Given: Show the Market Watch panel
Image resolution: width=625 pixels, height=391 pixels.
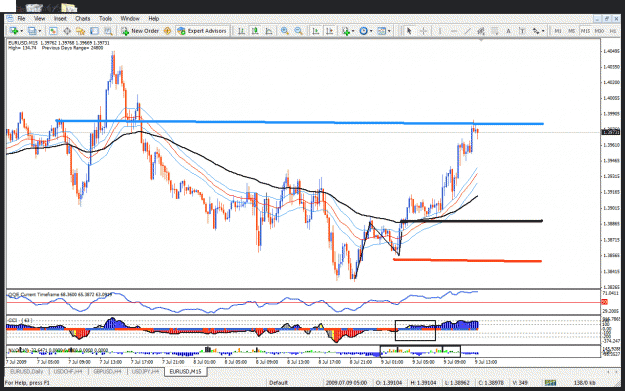Looking at the screenshot, I should click(53, 31).
